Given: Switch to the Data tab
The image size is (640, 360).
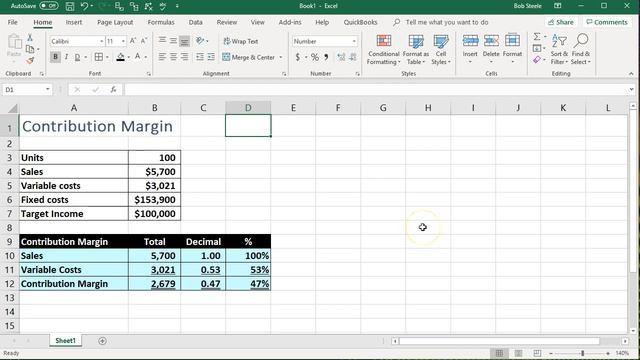Looking at the screenshot, I should pos(196,22).
